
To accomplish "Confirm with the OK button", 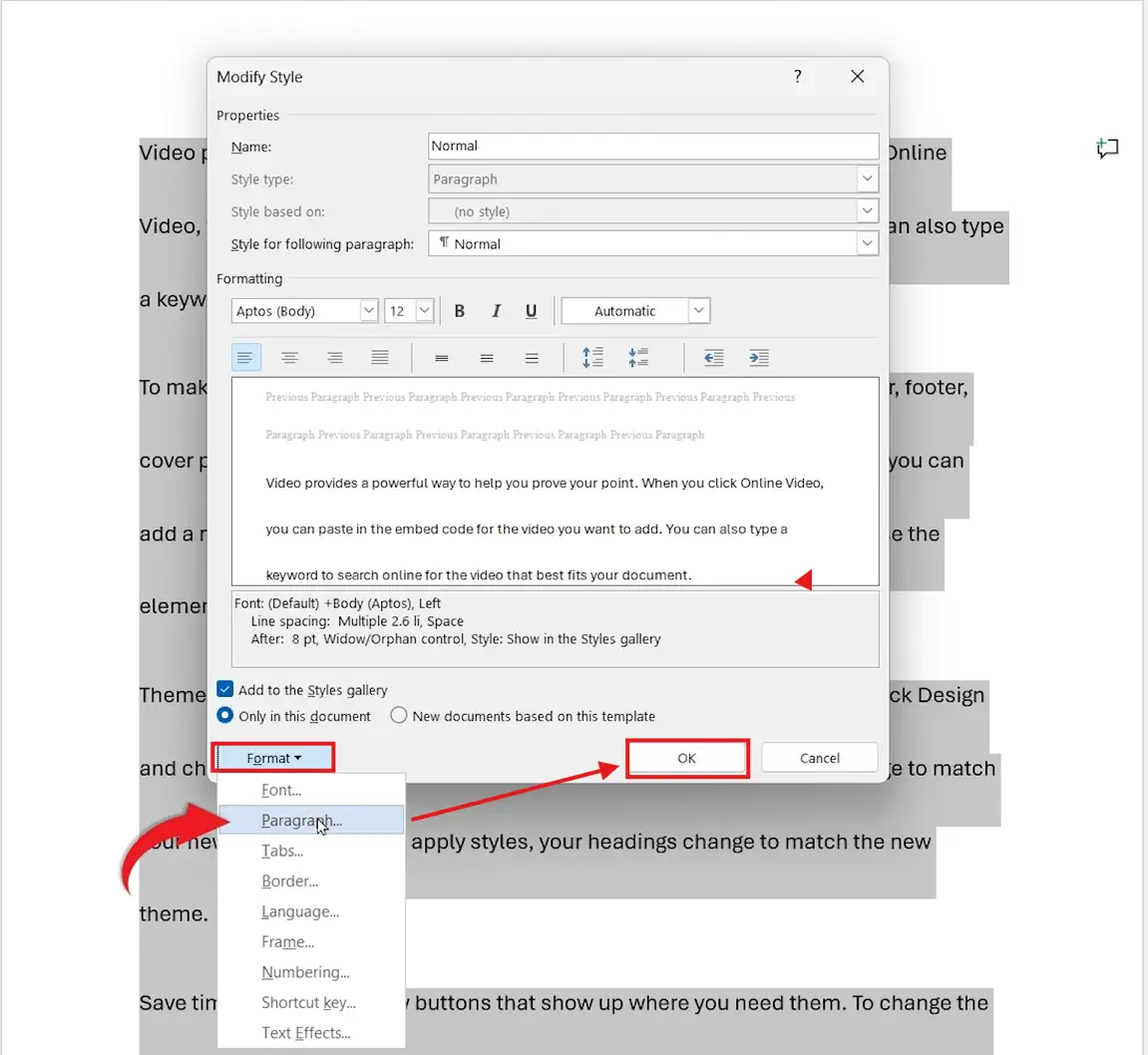I will tap(687, 758).
